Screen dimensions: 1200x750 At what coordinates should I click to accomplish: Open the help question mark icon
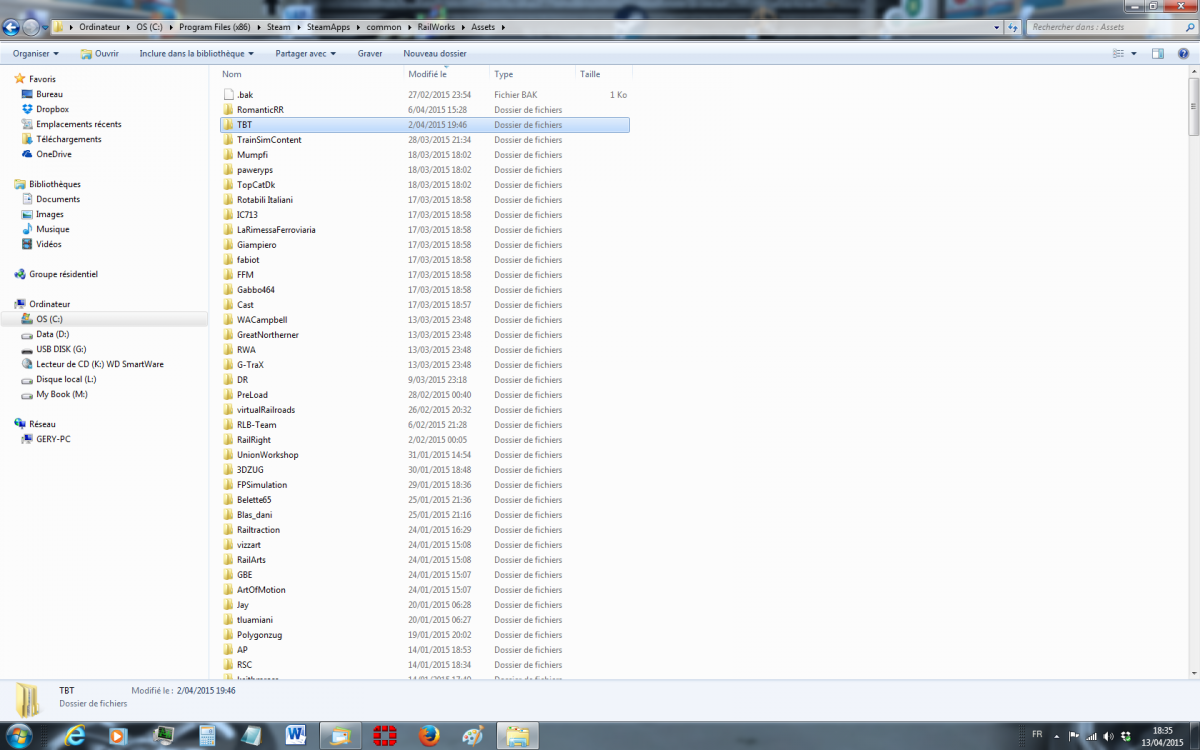1181,53
